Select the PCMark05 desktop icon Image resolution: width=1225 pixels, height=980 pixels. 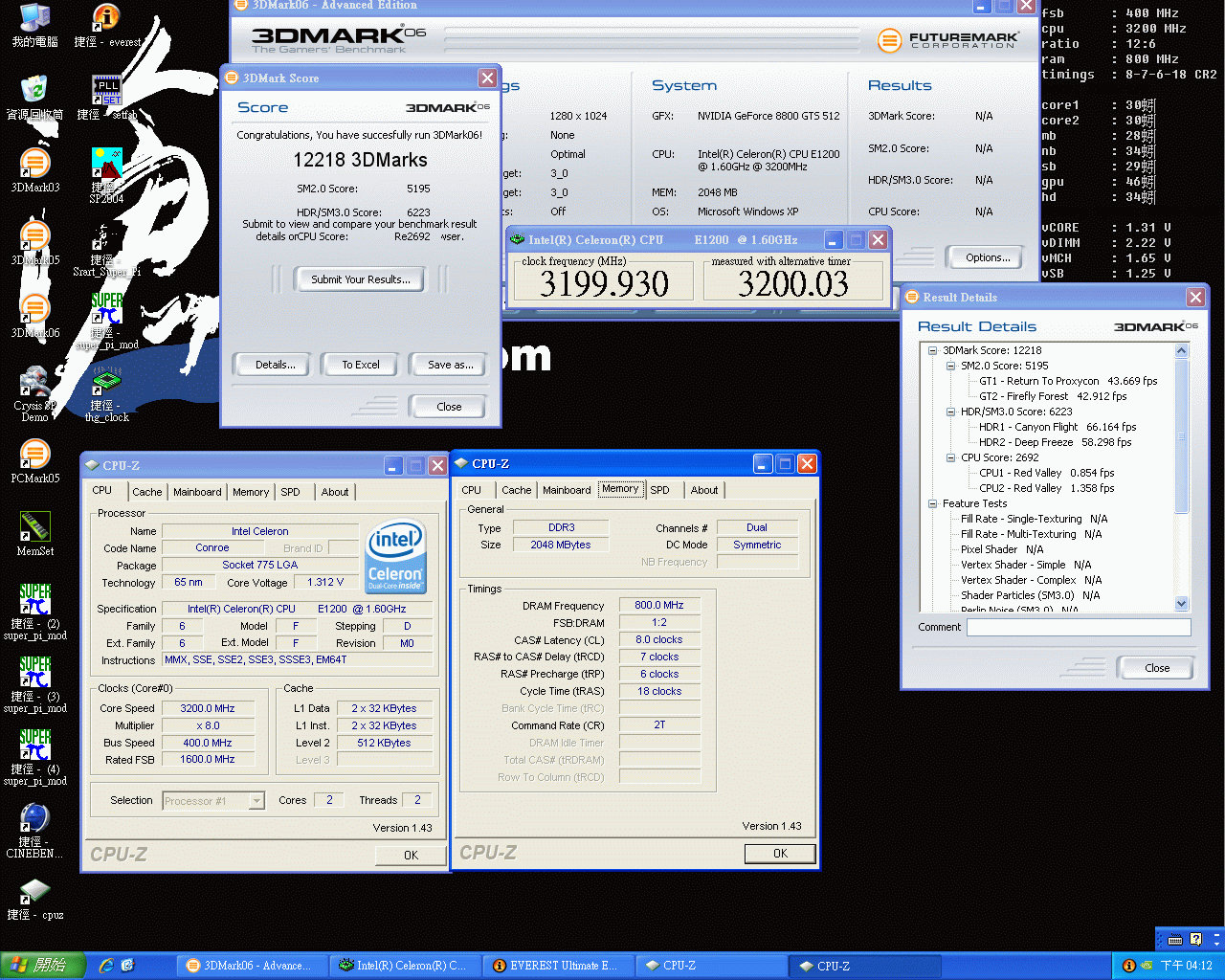pos(34,461)
